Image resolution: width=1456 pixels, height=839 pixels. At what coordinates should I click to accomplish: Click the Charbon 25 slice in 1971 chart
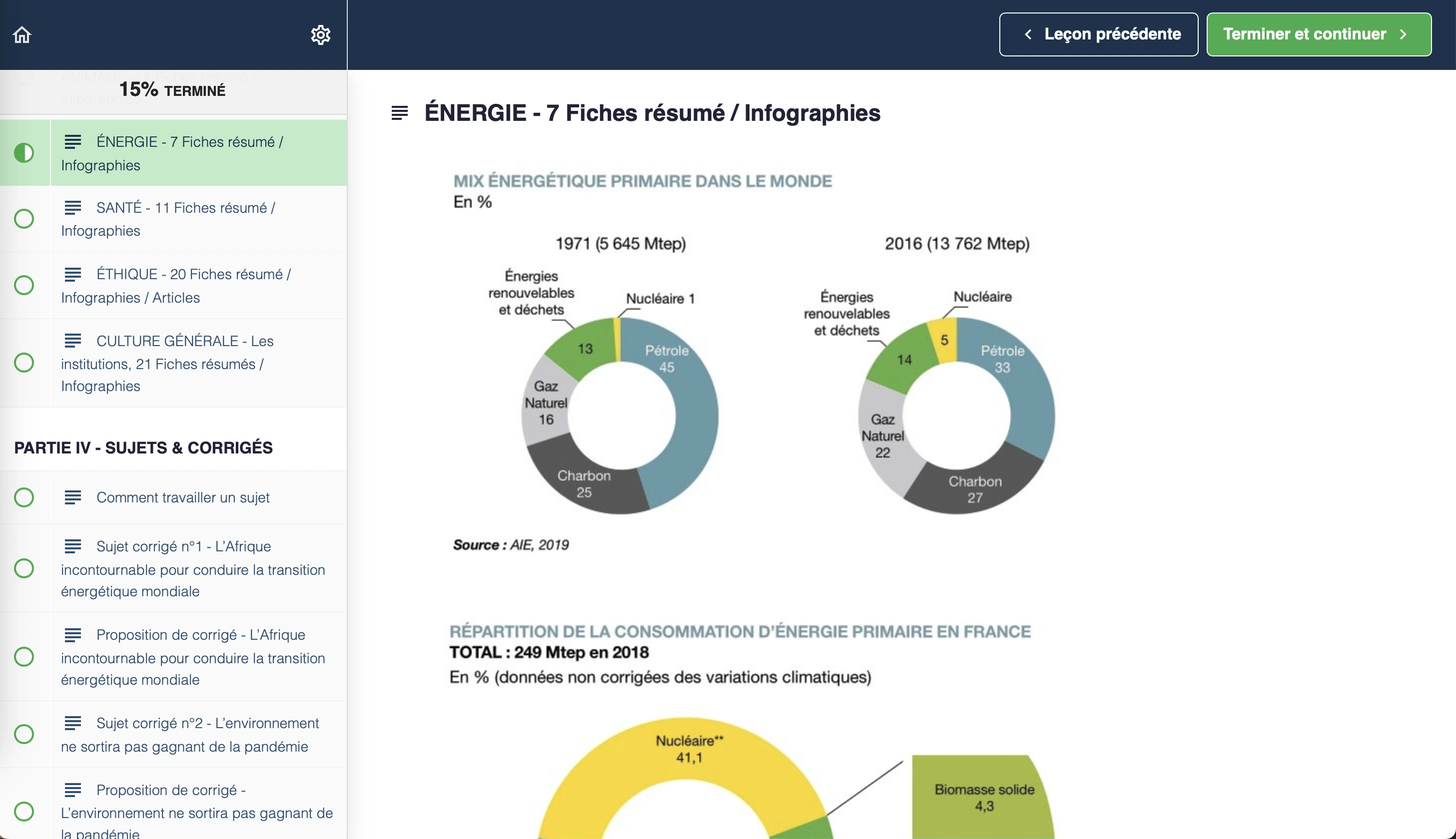588,483
